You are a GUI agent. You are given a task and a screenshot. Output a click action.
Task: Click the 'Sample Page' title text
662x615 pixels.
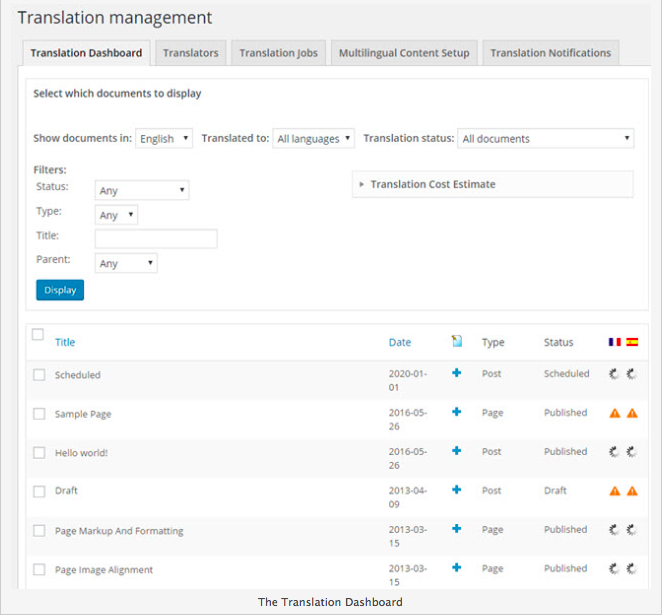pyautogui.click(x=83, y=414)
